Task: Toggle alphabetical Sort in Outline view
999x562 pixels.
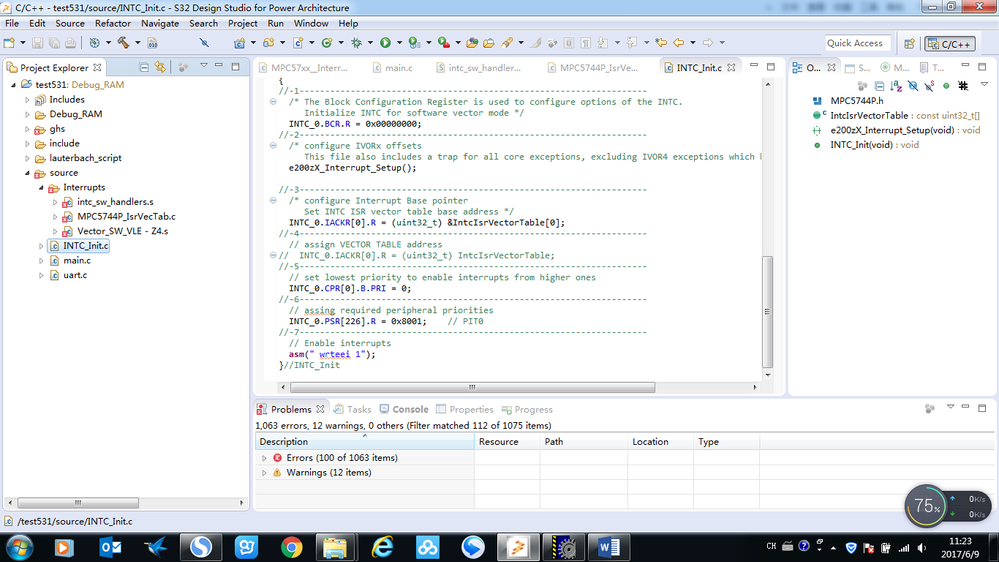Action: click(x=896, y=85)
